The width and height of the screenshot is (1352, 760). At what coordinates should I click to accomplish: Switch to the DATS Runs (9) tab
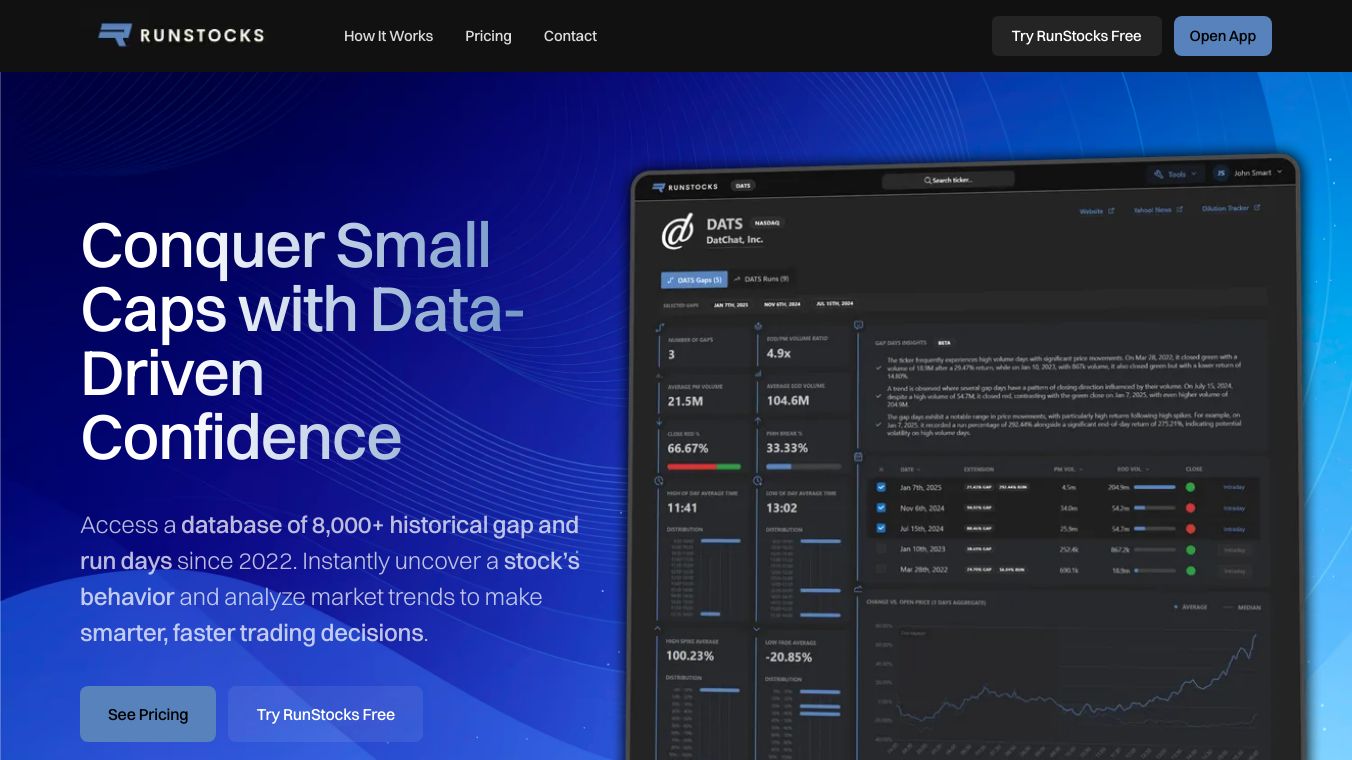[x=761, y=279]
